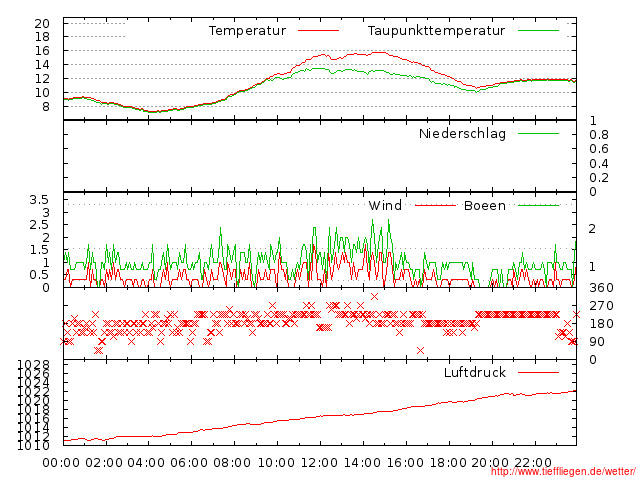Image resolution: width=640 pixels, height=480 pixels.
Task: Click the green Niederschlag legend line
Action: pyautogui.click(x=538, y=133)
